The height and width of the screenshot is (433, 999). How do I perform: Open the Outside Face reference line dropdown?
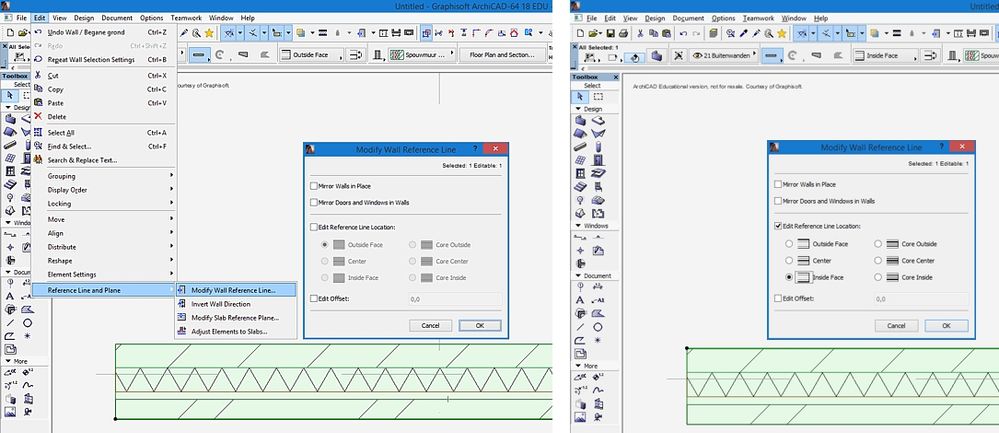click(312, 55)
